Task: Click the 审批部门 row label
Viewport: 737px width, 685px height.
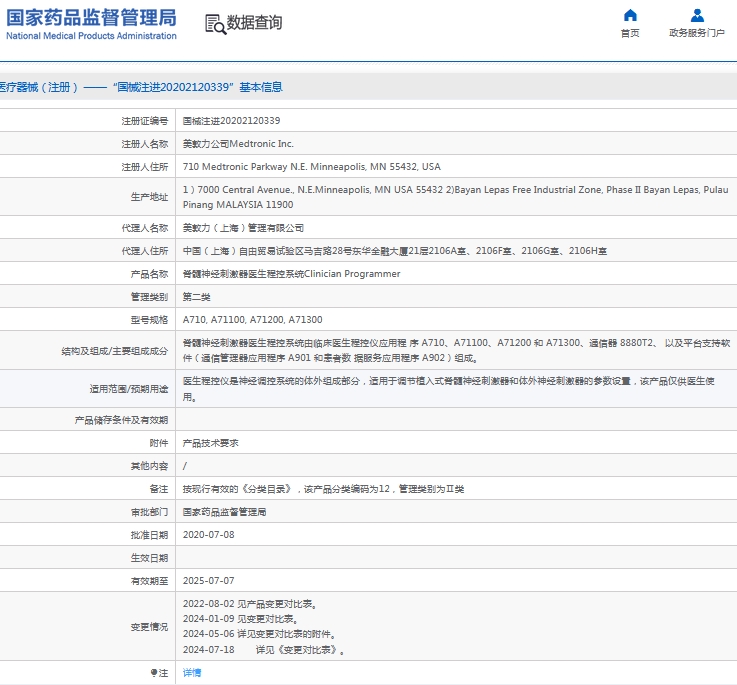Action: point(149,512)
